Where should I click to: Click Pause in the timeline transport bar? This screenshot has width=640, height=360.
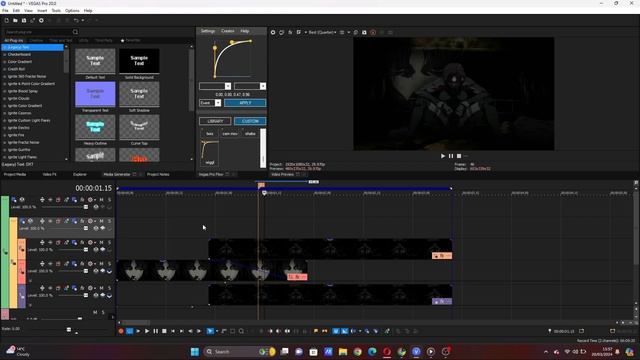point(156,331)
